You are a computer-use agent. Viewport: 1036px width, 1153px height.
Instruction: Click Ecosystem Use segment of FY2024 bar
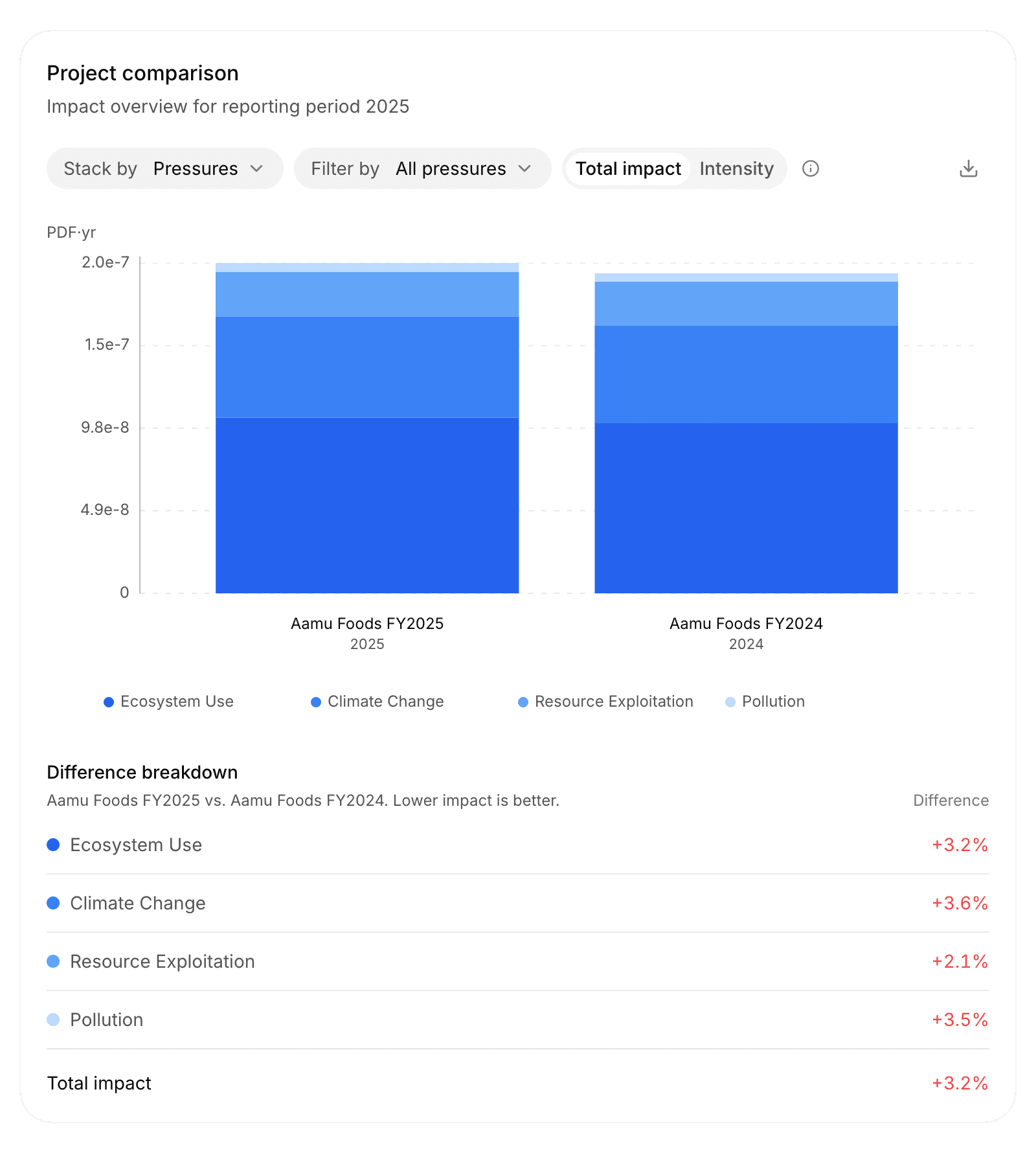[746, 508]
